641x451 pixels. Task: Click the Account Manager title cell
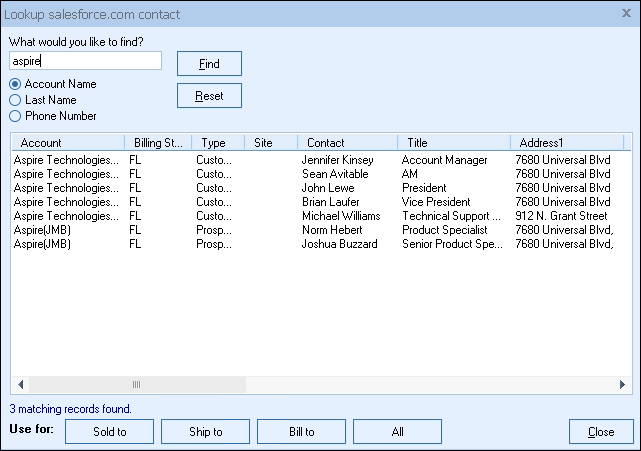pos(445,160)
